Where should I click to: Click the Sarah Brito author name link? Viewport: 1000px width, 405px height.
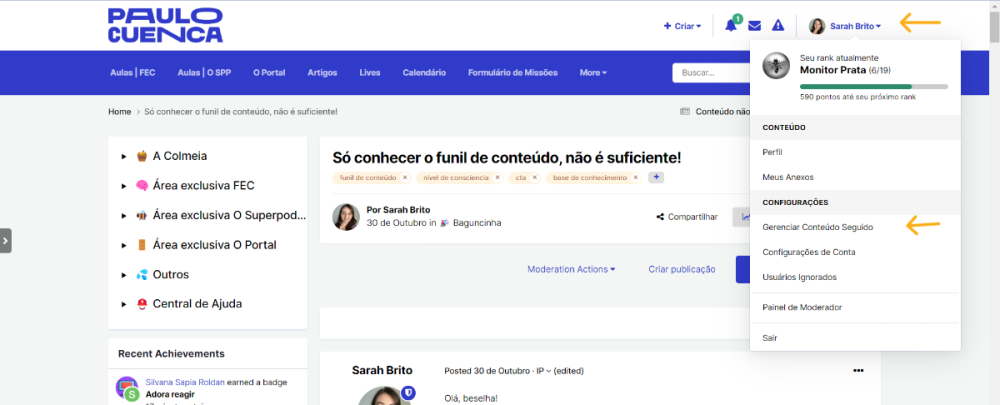406,210
